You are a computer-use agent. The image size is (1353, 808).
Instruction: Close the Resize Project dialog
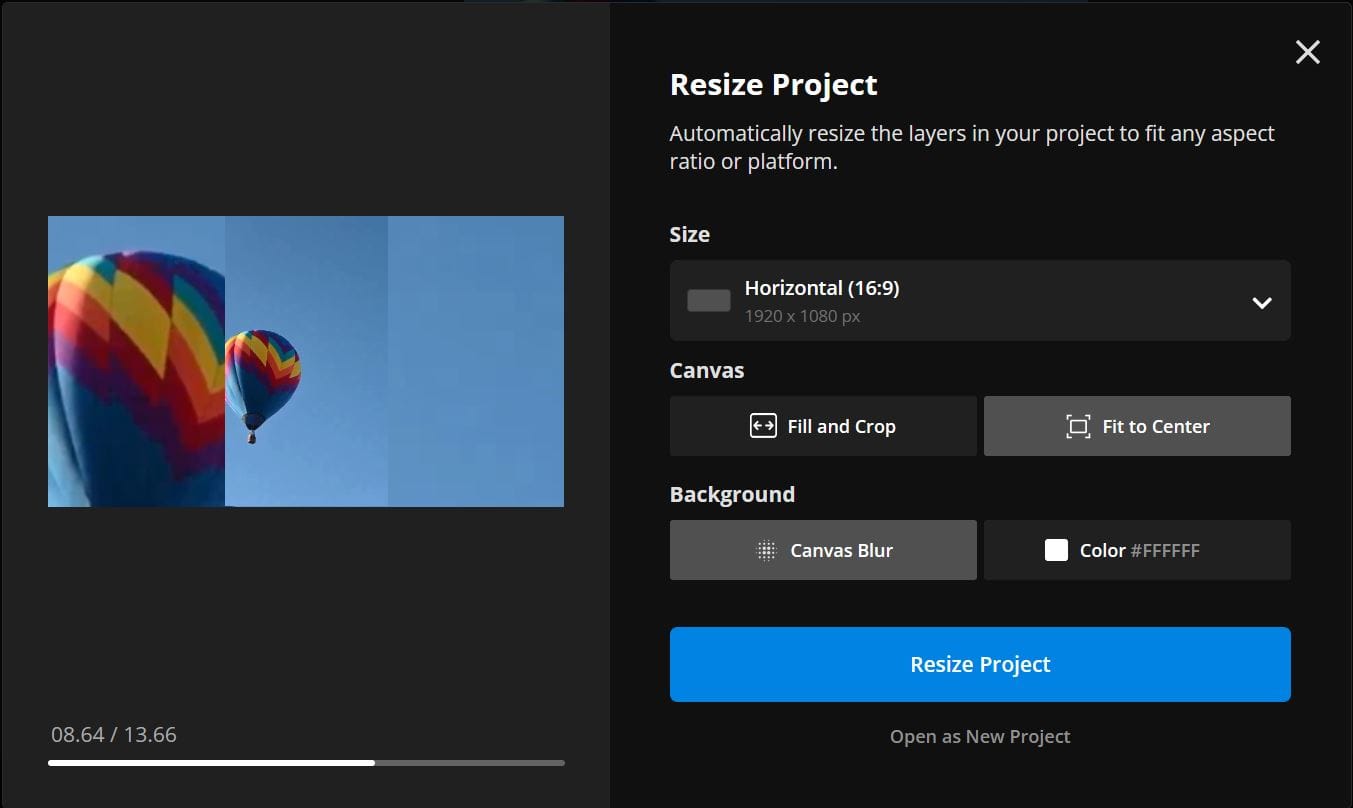(1307, 52)
